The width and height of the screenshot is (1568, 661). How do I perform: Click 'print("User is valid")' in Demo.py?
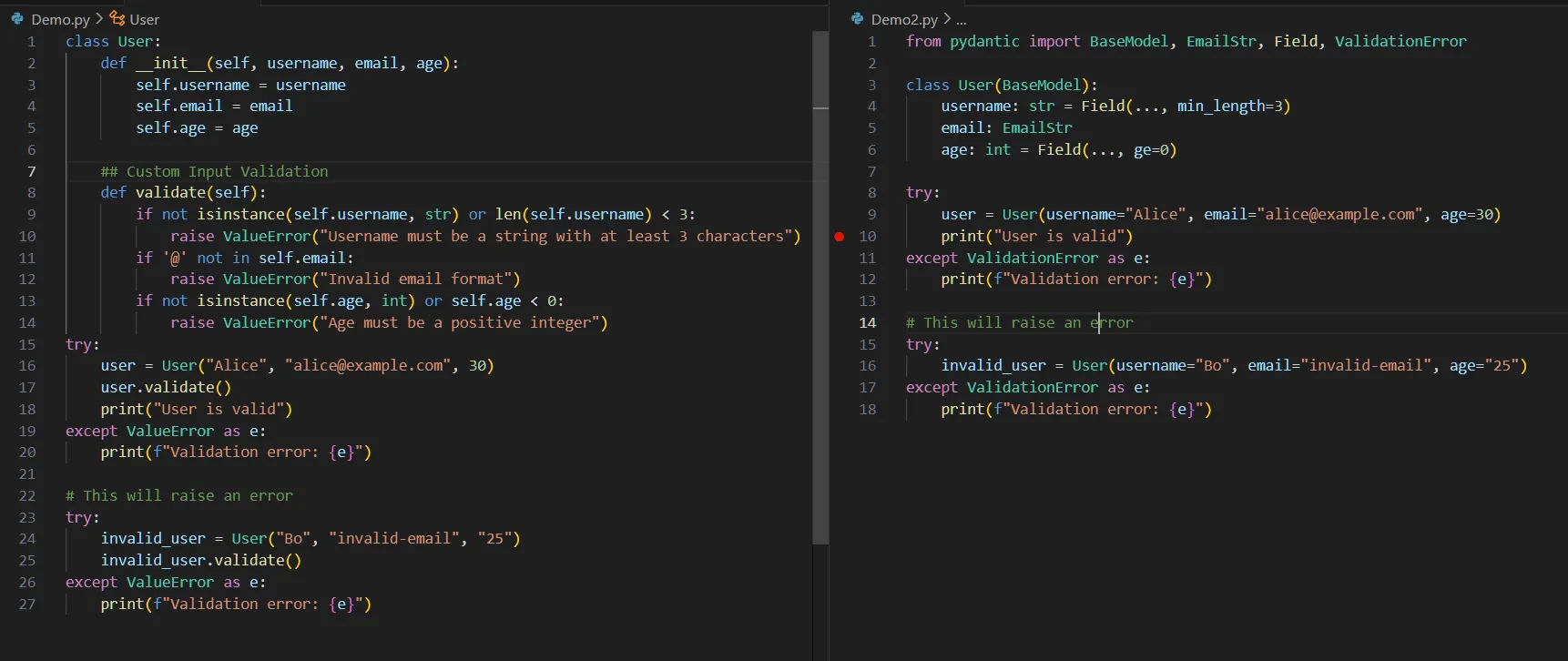197,409
